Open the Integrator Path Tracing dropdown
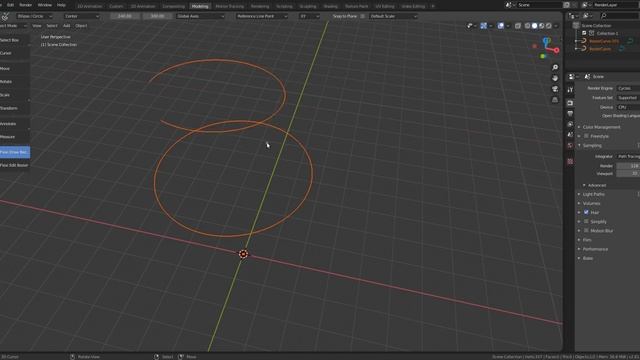Viewport: 640px width, 360px height. (628, 156)
